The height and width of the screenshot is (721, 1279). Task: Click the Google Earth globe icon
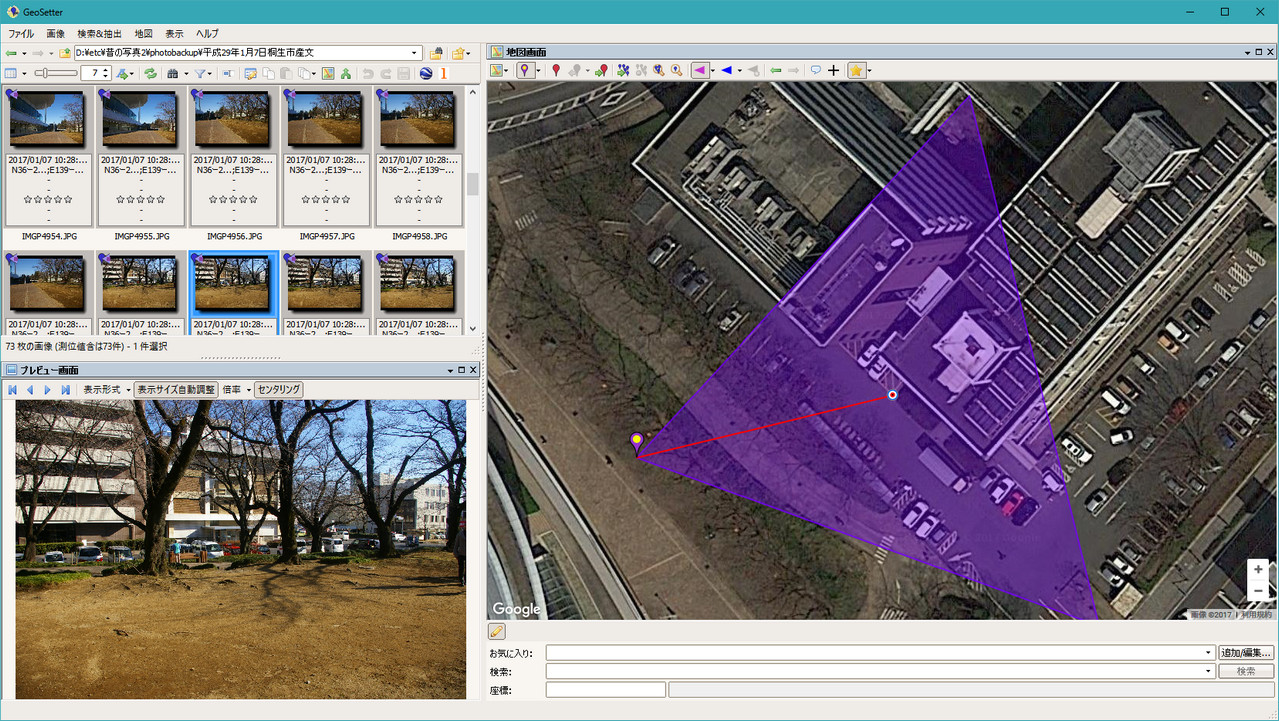coord(427,73)
